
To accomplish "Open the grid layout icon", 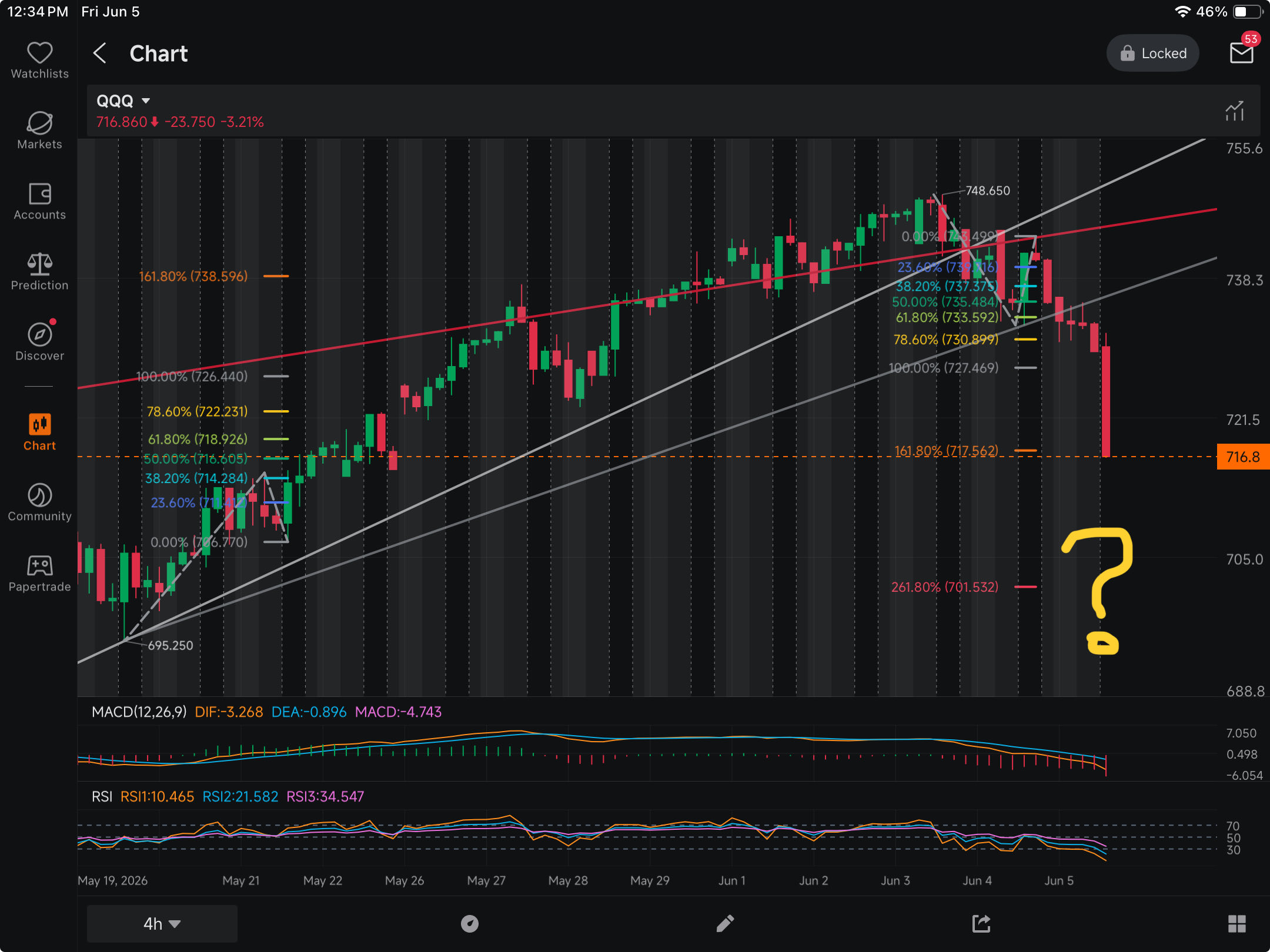I will pyautogui.click(x=1237, y=924).
